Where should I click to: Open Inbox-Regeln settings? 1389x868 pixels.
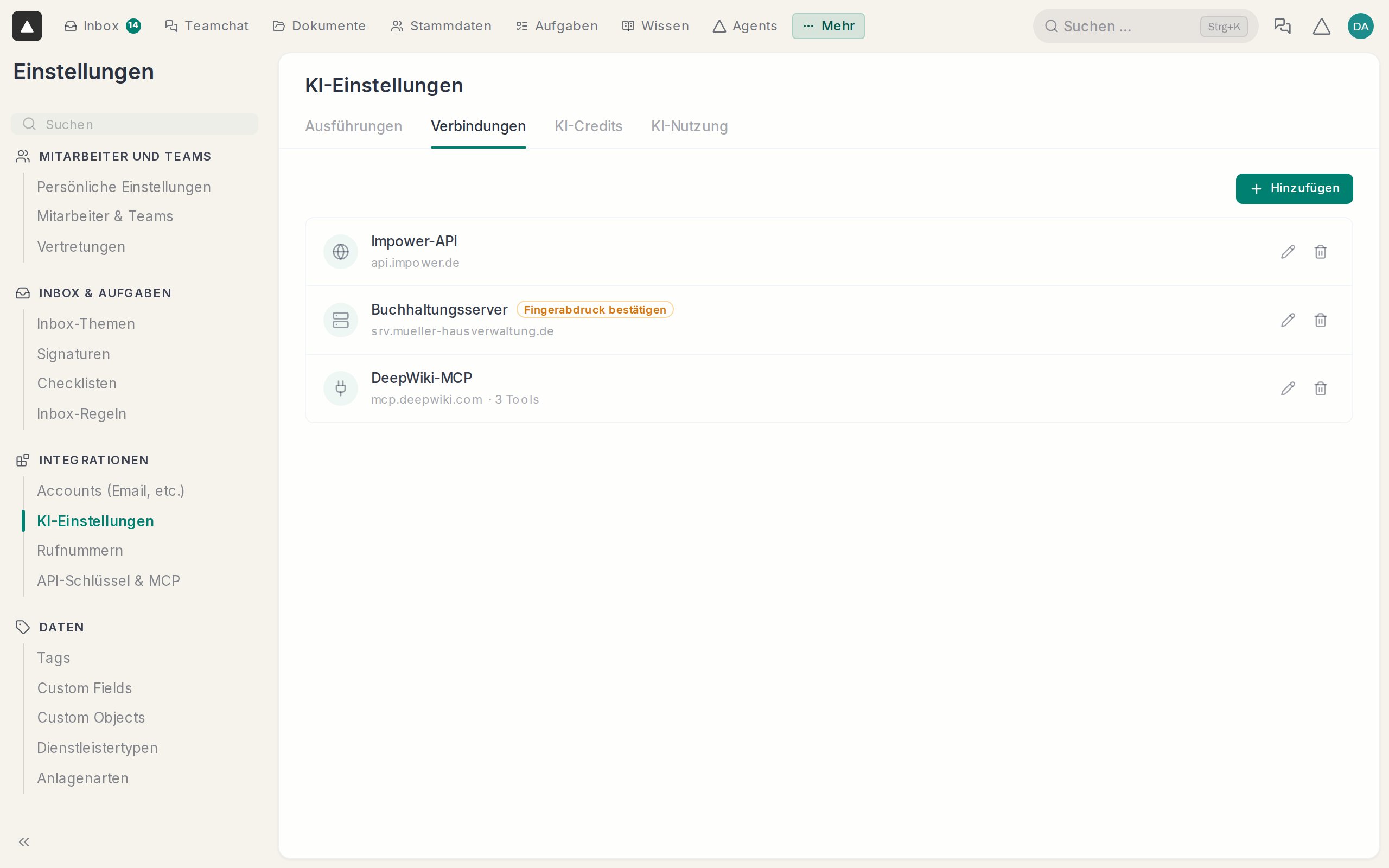(x=81, y=413)
